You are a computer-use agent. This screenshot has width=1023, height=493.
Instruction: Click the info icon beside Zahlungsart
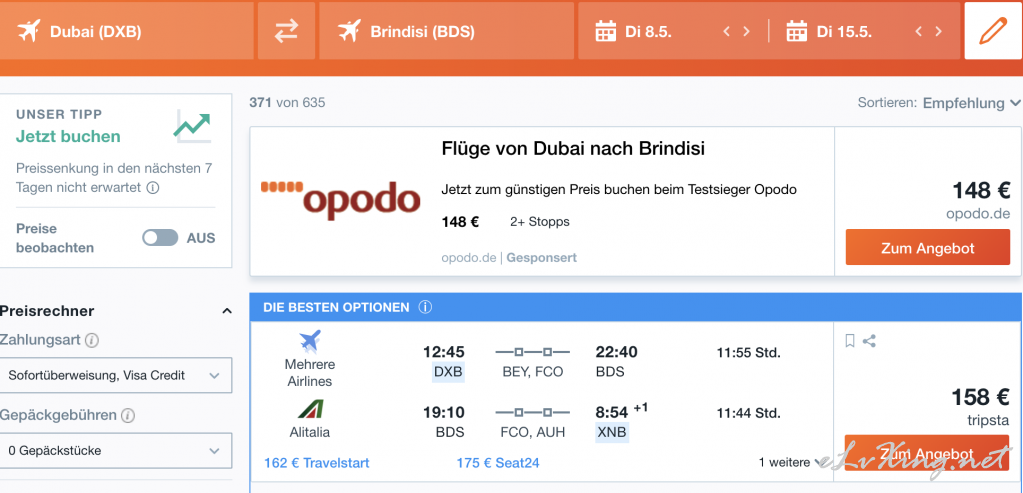click(x=93, y=340)
